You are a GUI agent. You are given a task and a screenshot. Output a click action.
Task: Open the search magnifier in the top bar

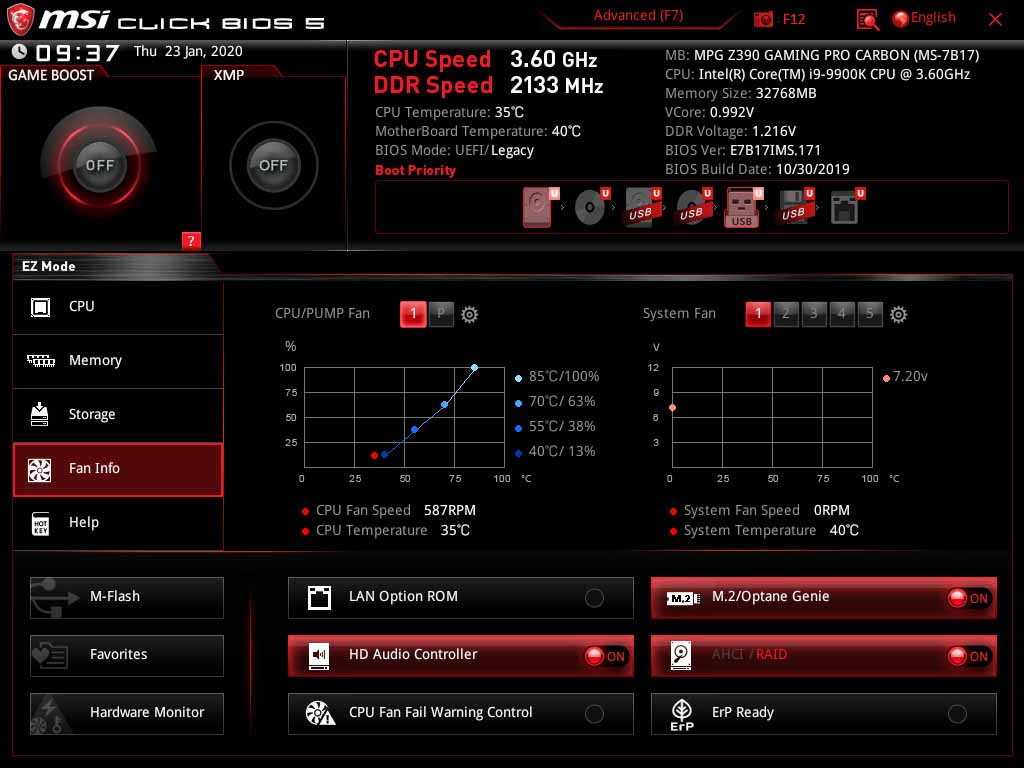(x=867, y=18)
